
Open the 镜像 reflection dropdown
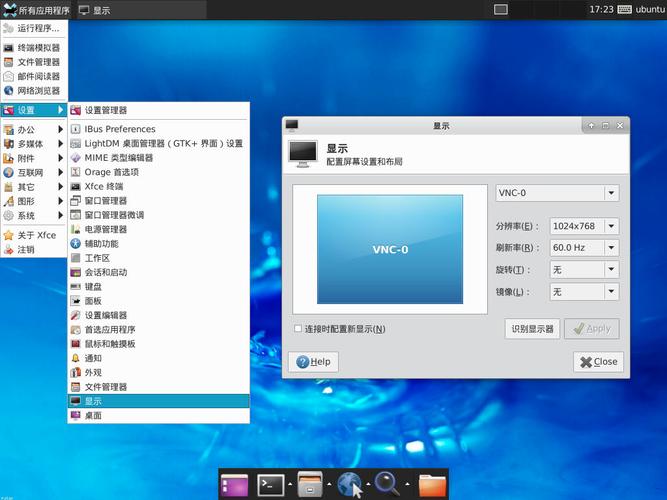coord(584,291)
